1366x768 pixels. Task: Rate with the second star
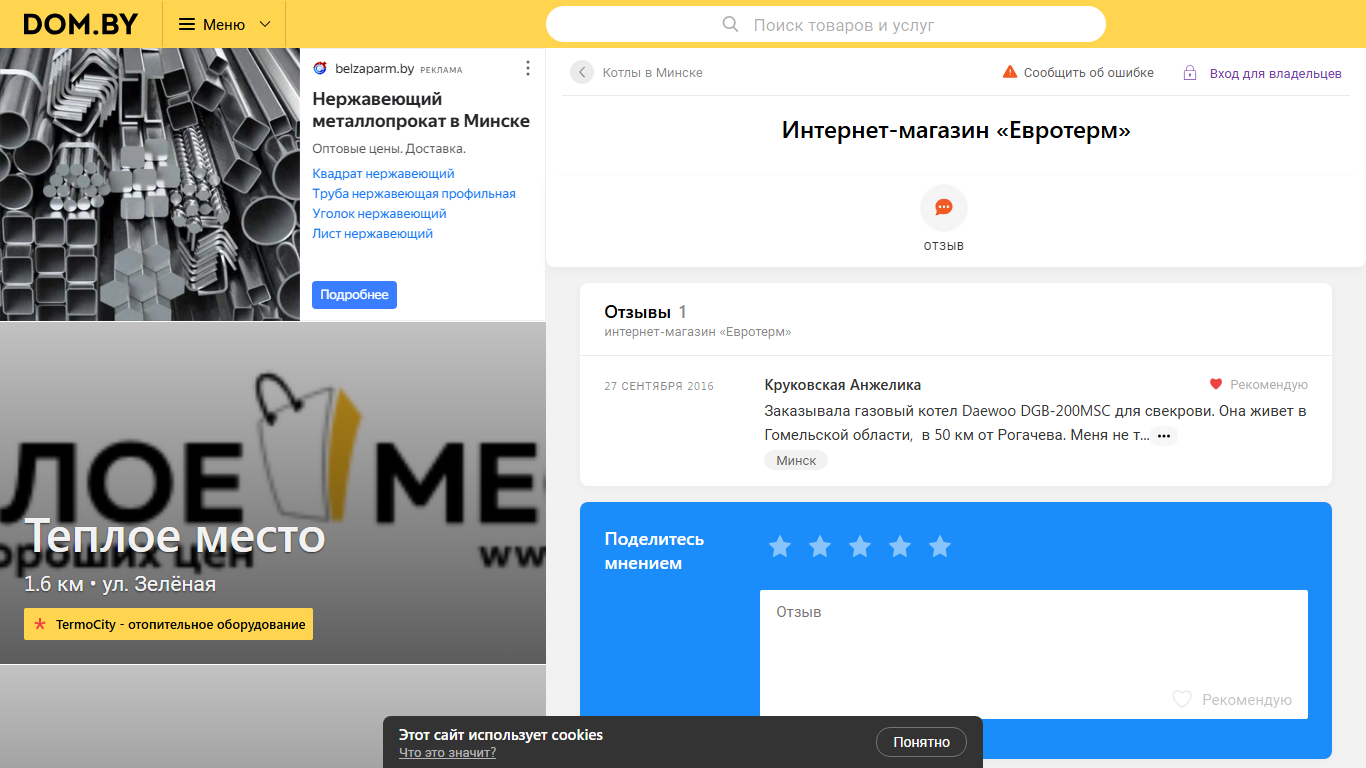(820, 547)
